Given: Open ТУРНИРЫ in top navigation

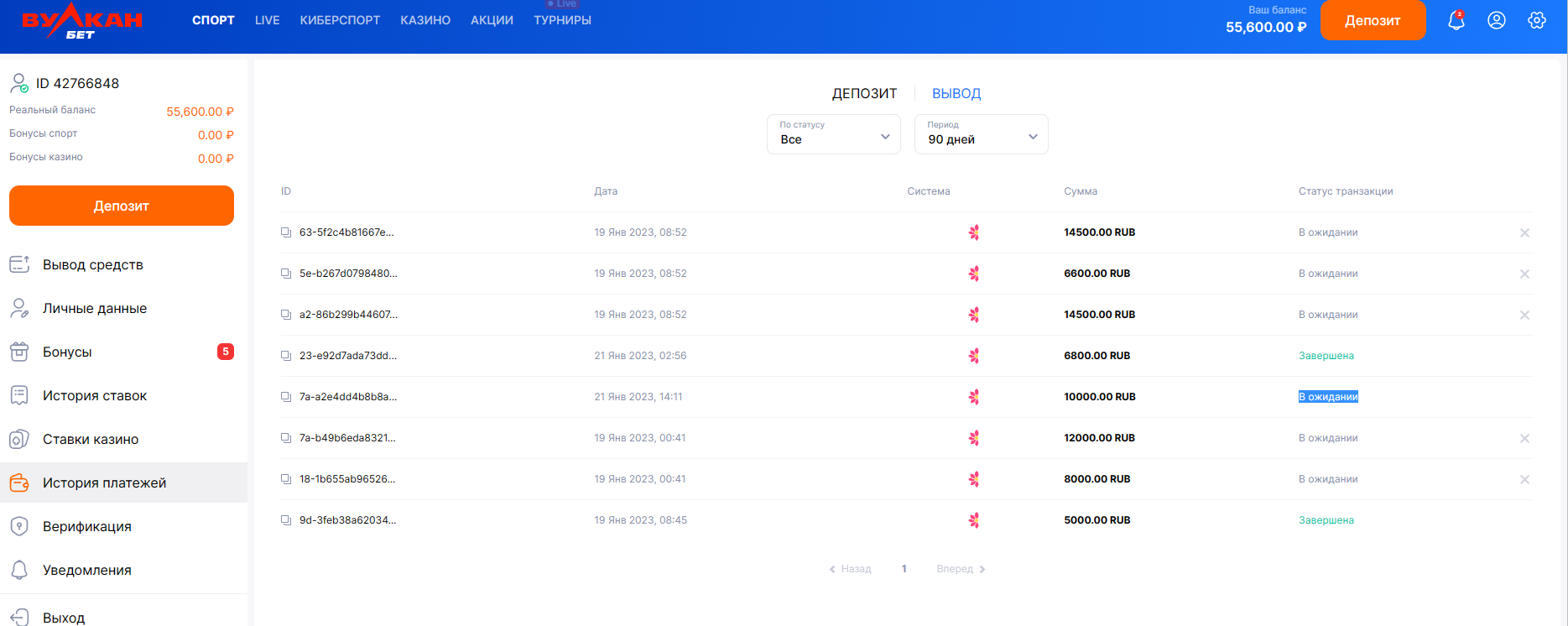Looking at the screenshot, I should (x=562, y=20).
